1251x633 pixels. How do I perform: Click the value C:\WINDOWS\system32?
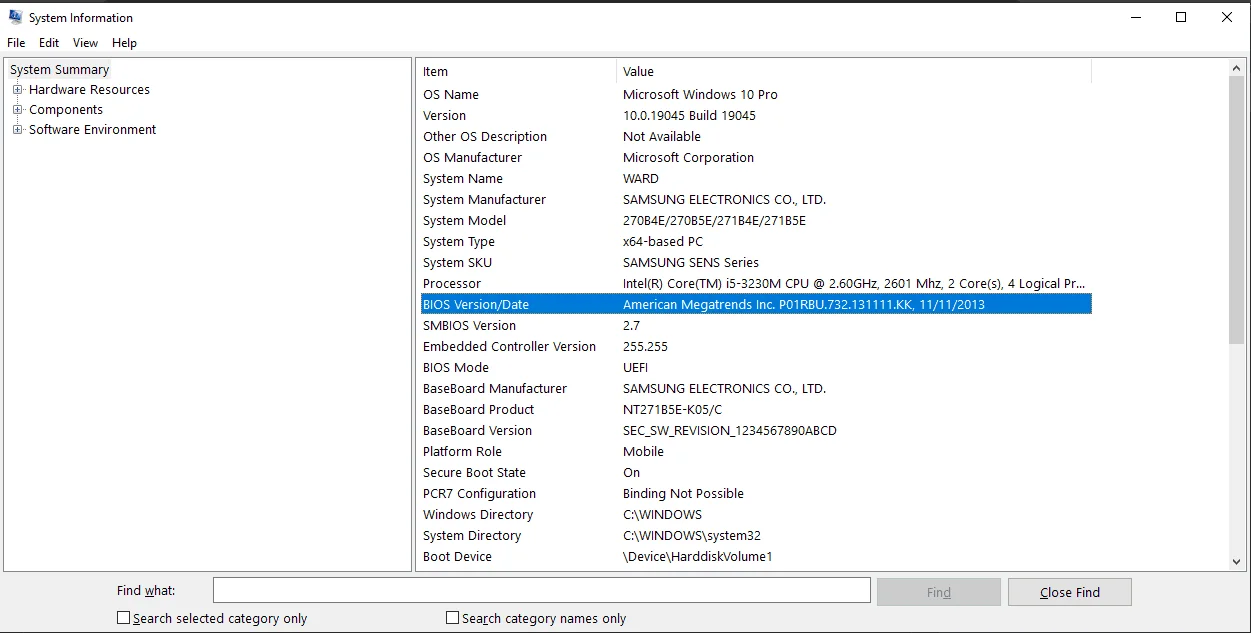pos(692,535)
